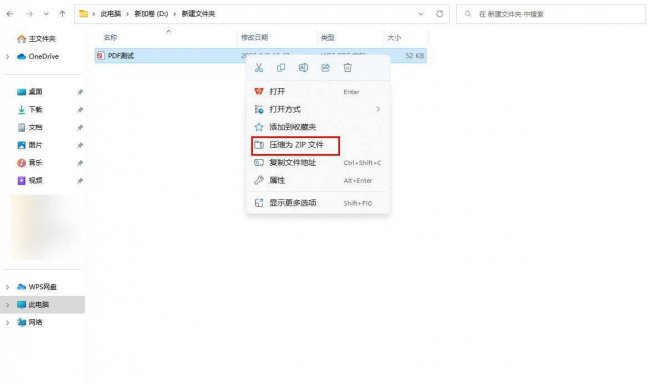Open 下载 quick access folder
The image size is (650, 384).
[x=35, y=109]
